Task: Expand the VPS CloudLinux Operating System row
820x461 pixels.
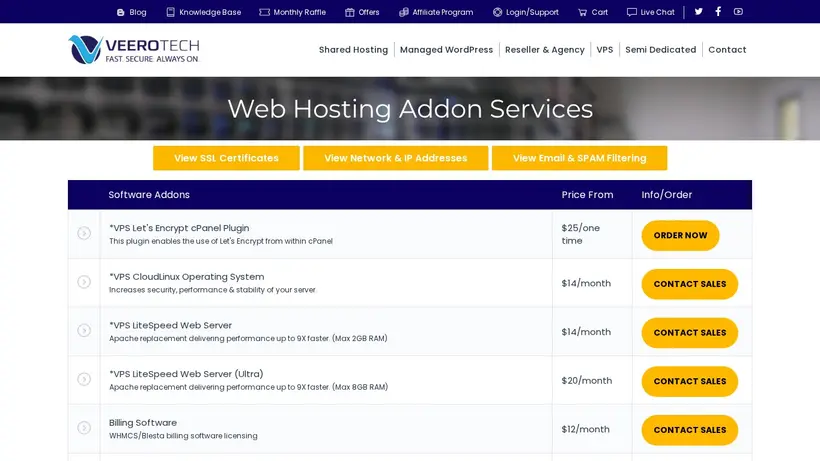Action: (84, 282)
